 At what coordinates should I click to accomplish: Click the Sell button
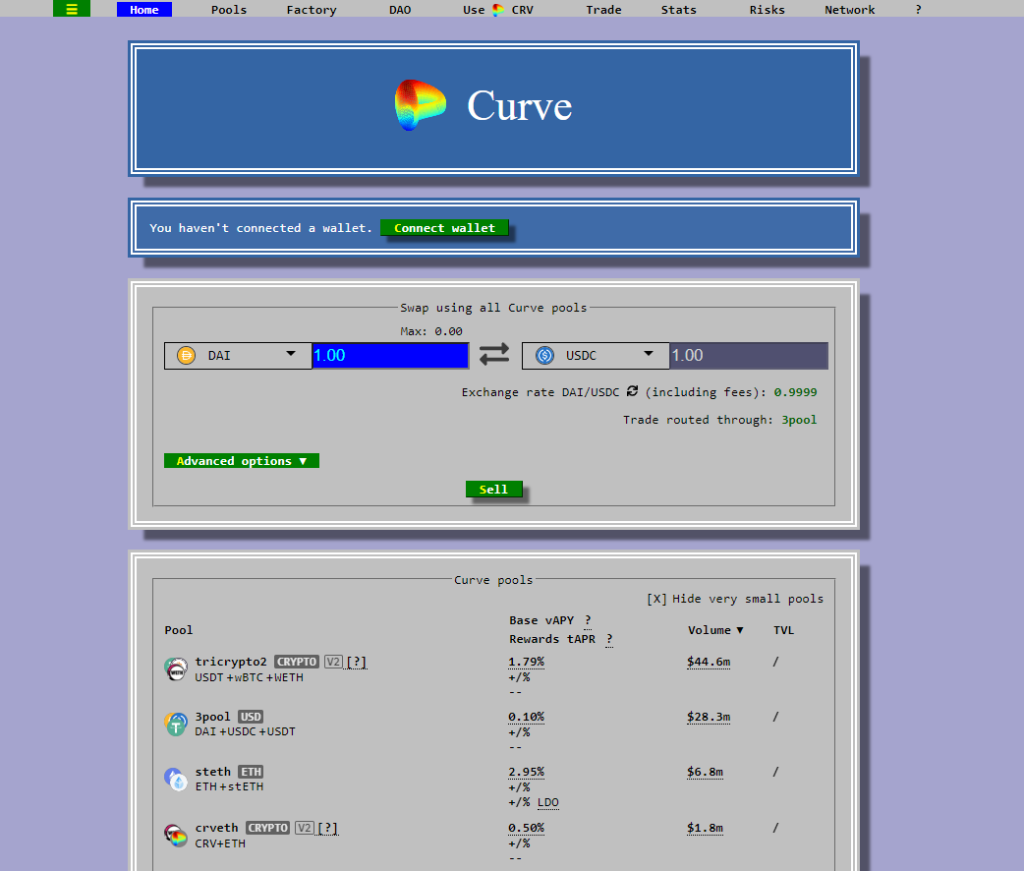(494, 489)
